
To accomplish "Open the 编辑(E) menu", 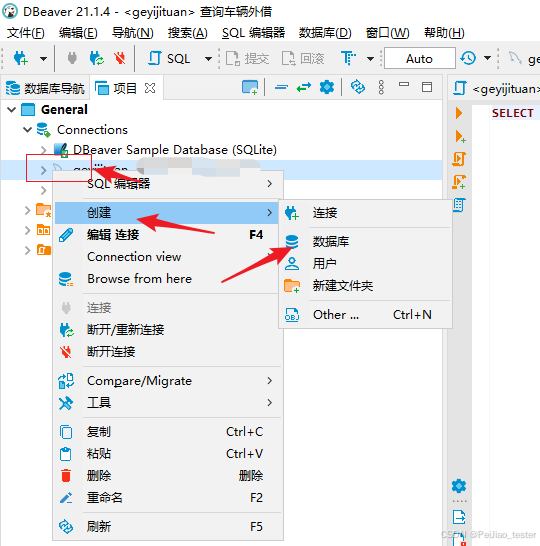I will [x=78, y=33].
